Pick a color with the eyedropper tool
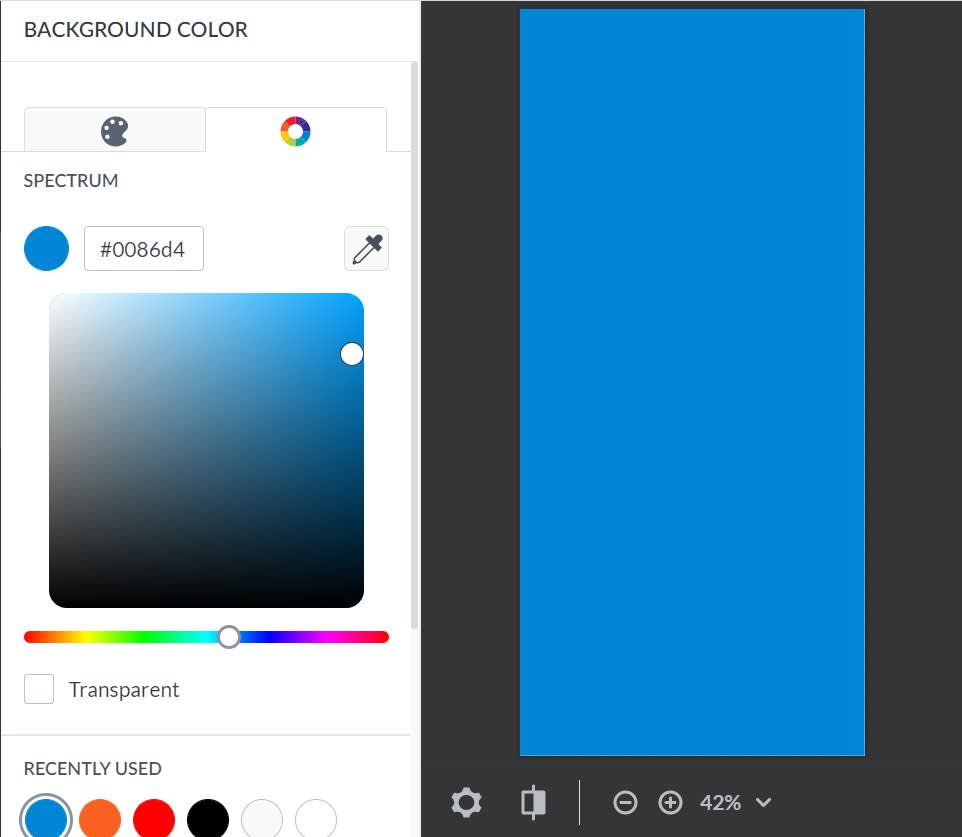Image resolution: width=962 pixels, height=837 pixels. tap(366, 249)
